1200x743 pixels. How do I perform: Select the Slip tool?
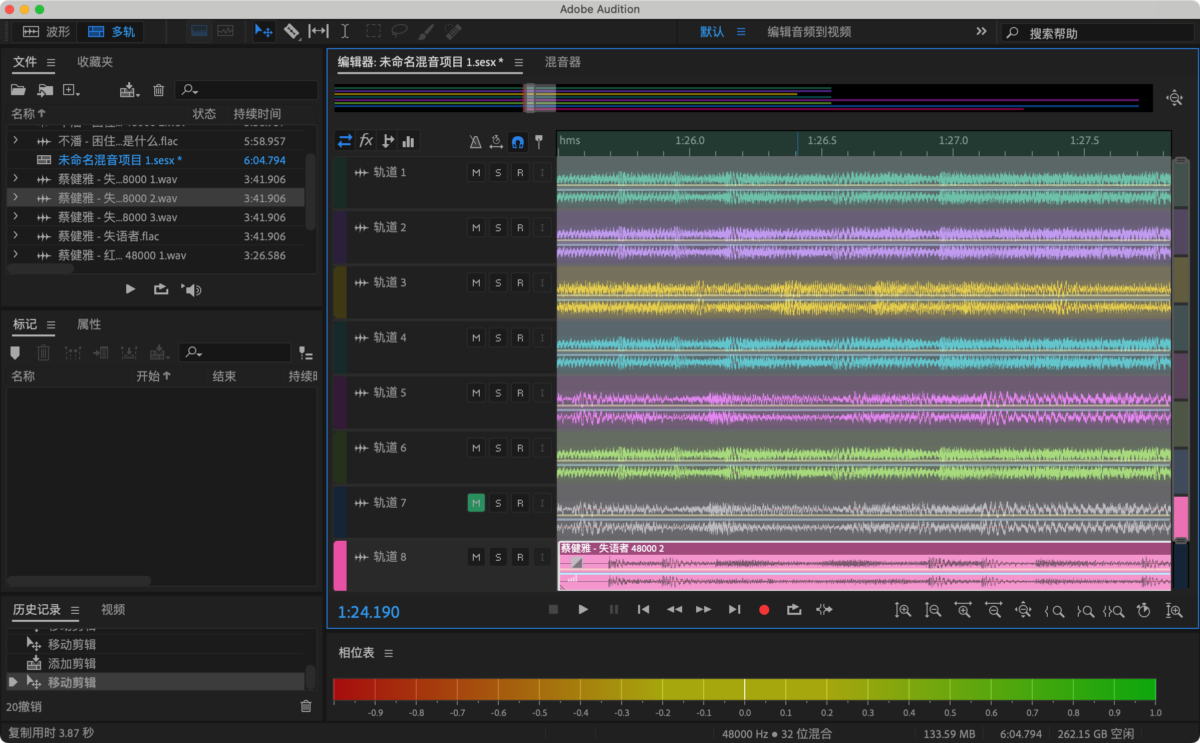tap(318, 31)
